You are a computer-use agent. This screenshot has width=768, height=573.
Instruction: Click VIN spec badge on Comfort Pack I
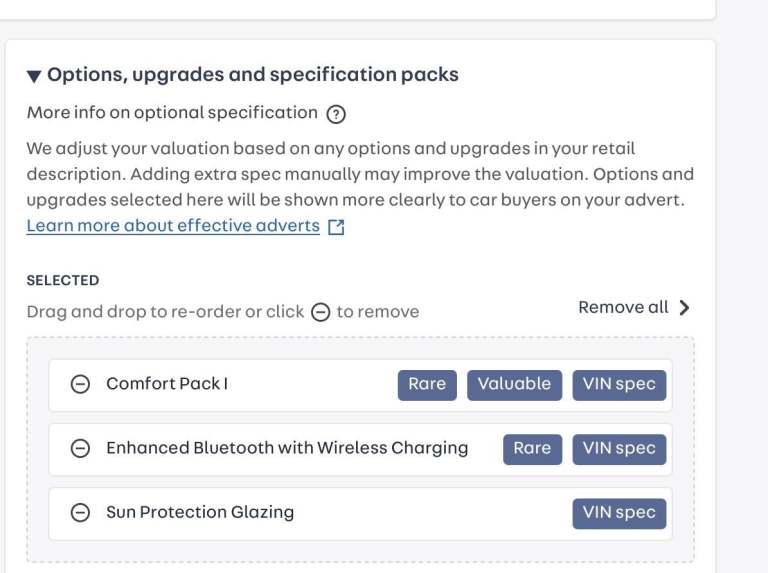pos(619,384)
